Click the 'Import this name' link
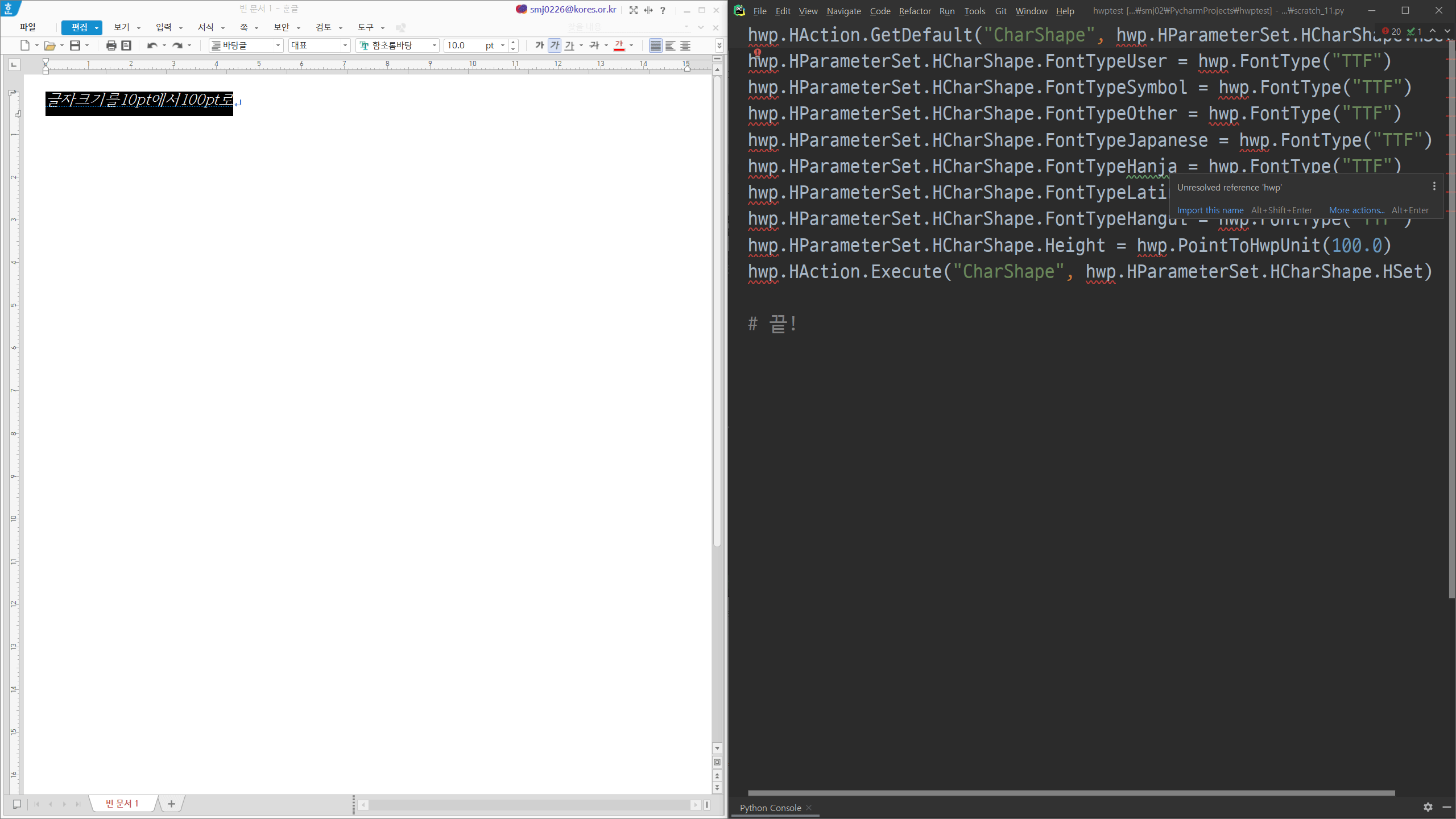1456x819 pixels. click(1210, 210)
